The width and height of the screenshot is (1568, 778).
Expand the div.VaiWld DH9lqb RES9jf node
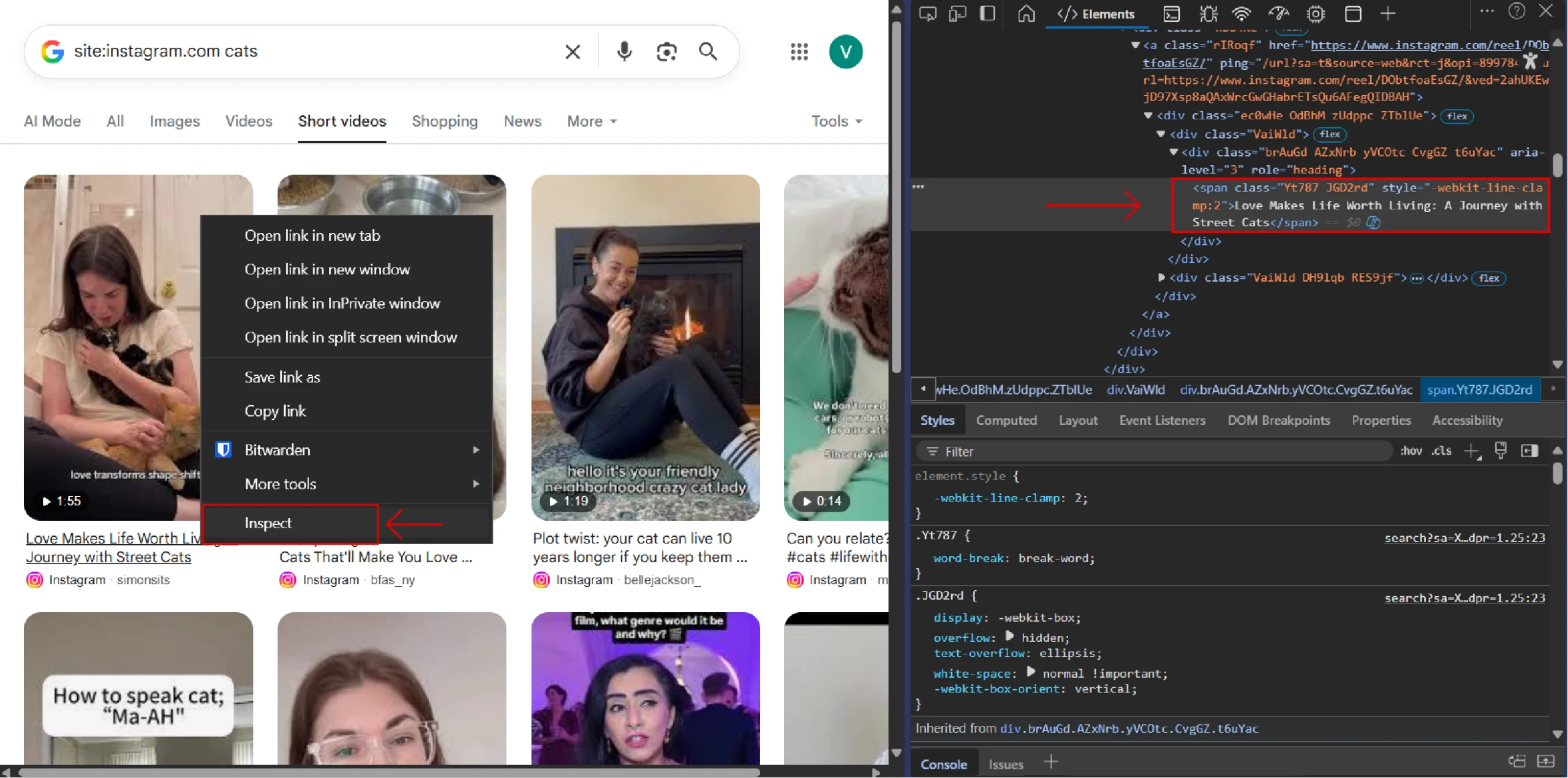pos(1162,277)
